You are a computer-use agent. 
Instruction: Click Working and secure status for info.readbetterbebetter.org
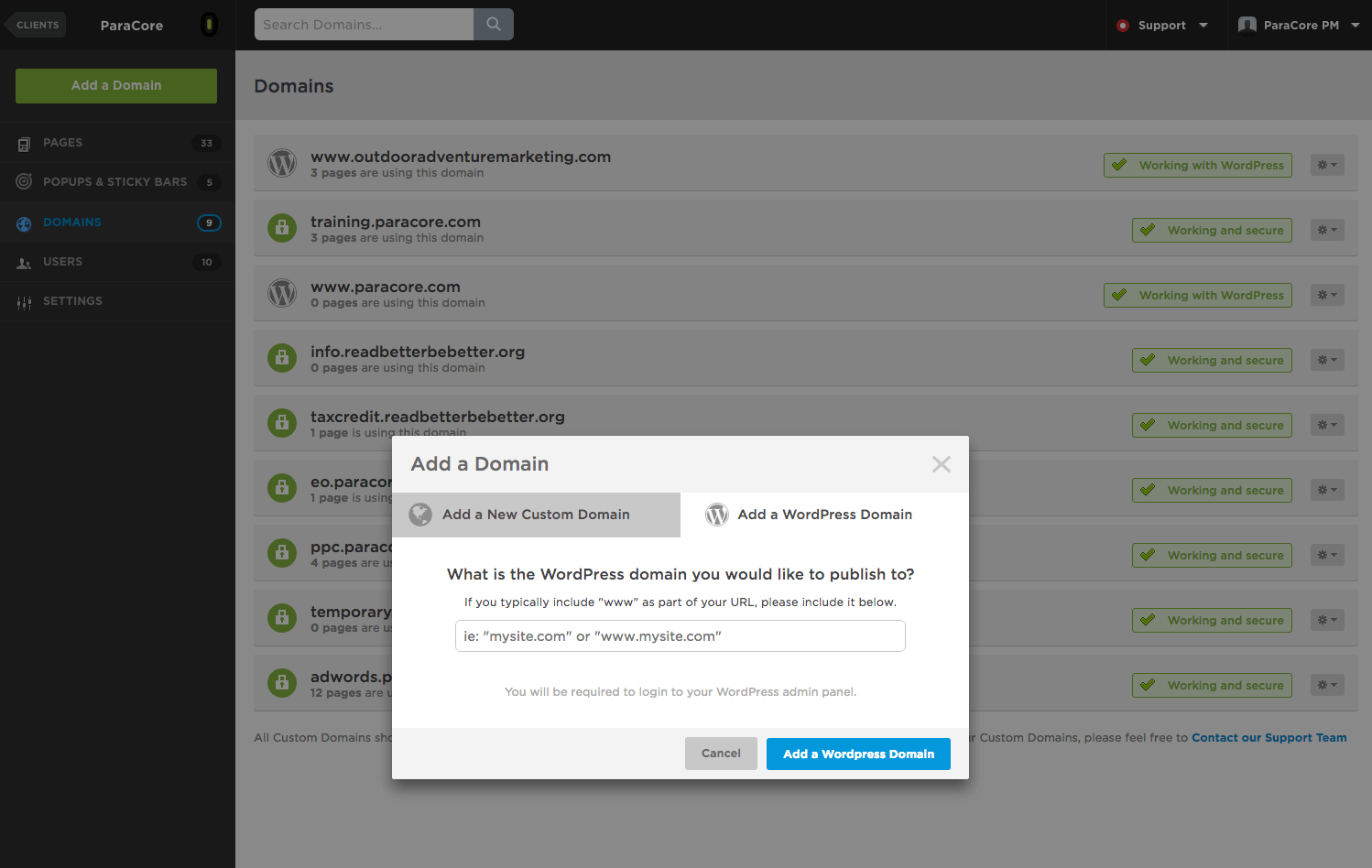point(1212,360)
